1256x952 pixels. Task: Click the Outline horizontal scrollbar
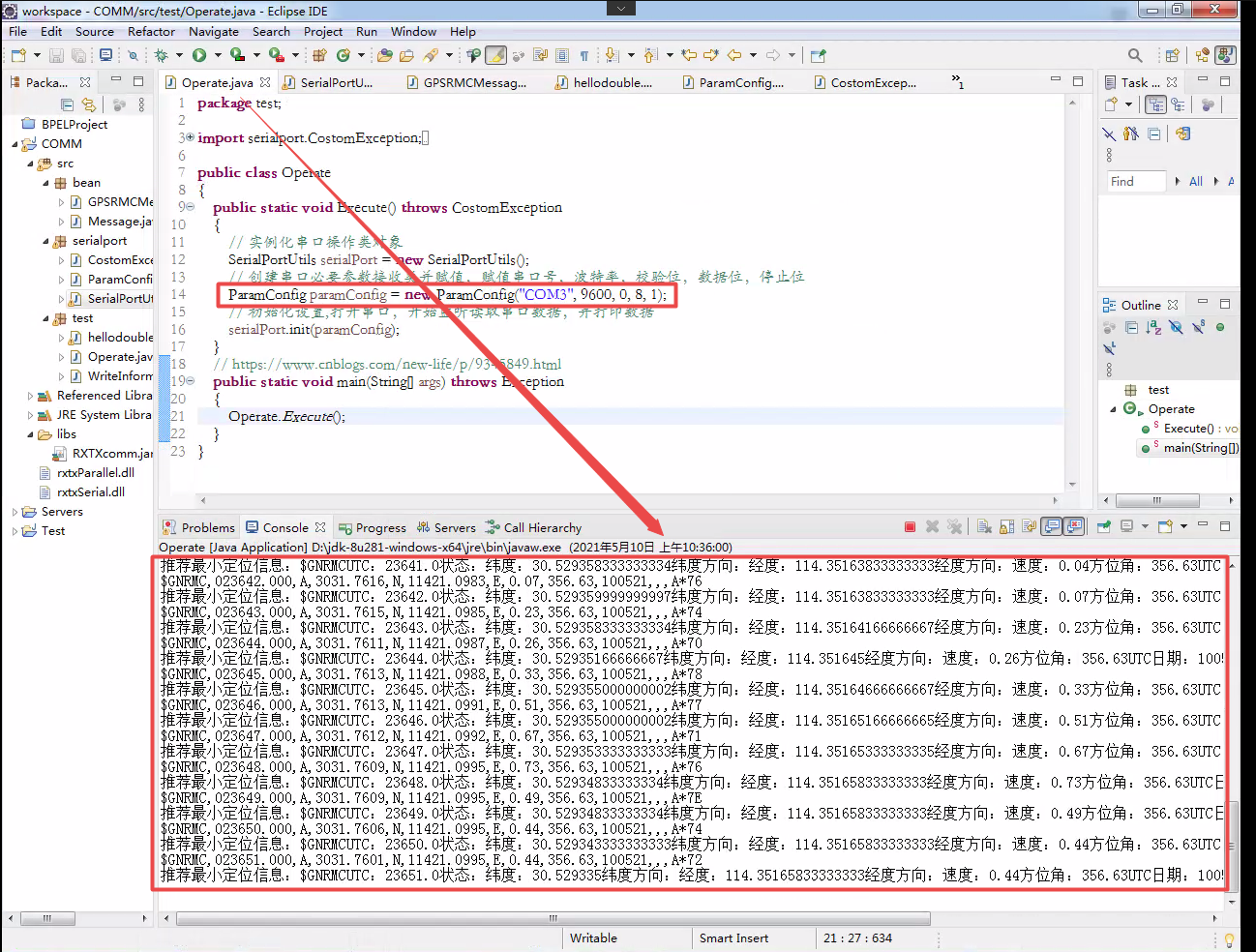[1157, 500]
